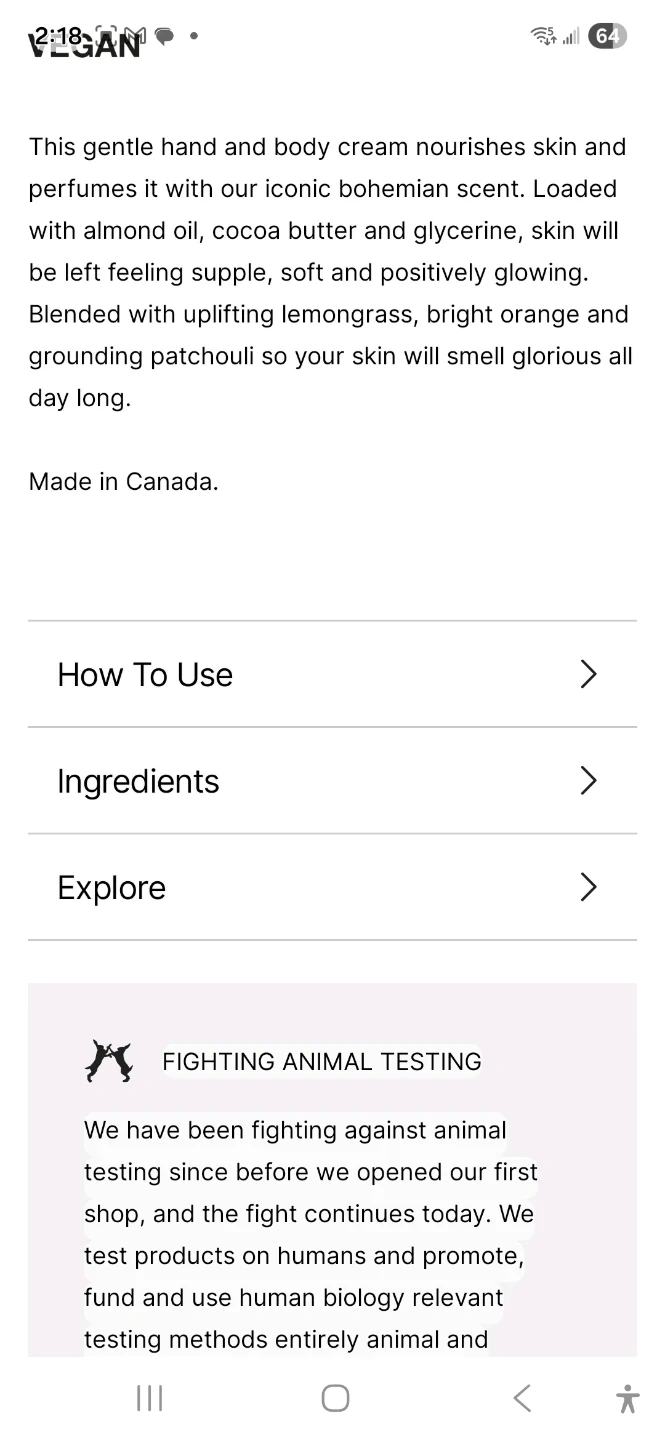This screenshot has width=665, height=1440.
Task: Tap the FIGHTING ANIMAL TESTING heading
Action: (321, 1061)
